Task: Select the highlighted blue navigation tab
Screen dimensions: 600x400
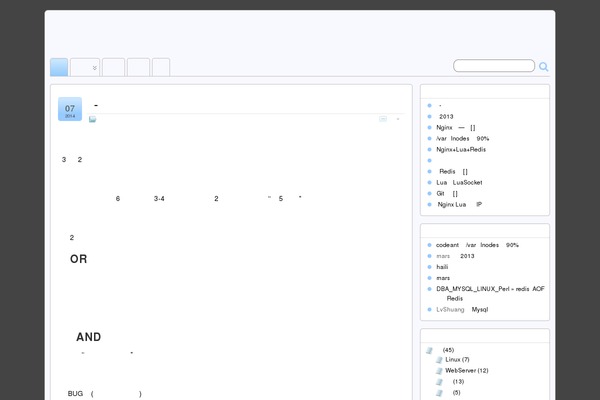Action: pyautogui.click(x=59, y=67)
